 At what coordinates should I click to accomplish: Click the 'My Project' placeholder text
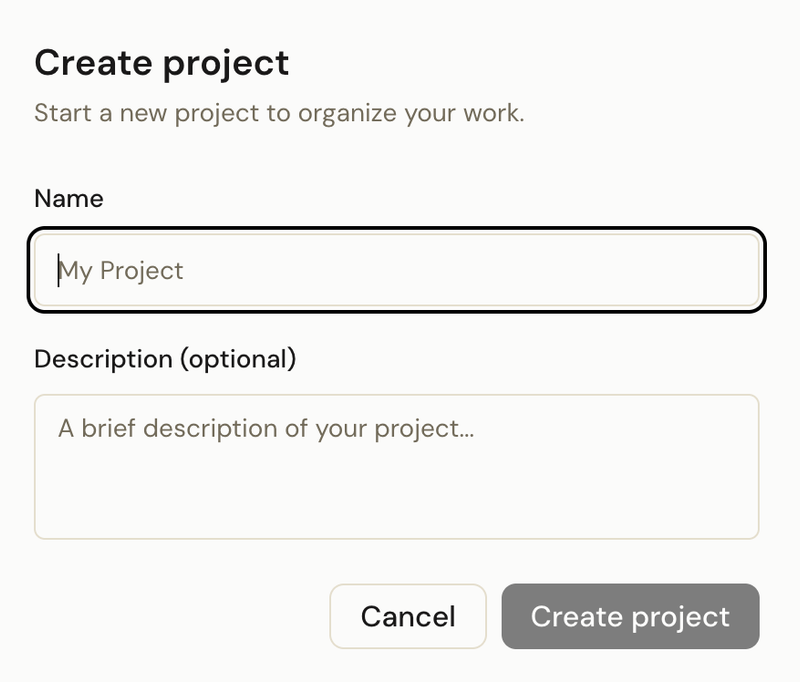[121, 271]
